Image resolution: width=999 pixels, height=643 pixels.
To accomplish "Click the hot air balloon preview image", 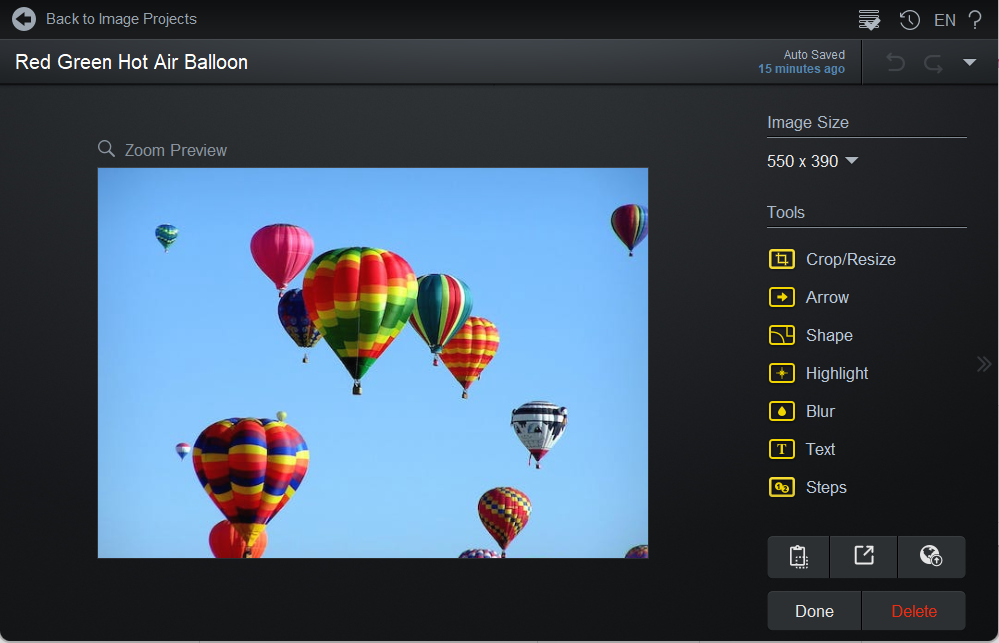I will (373, 363).
